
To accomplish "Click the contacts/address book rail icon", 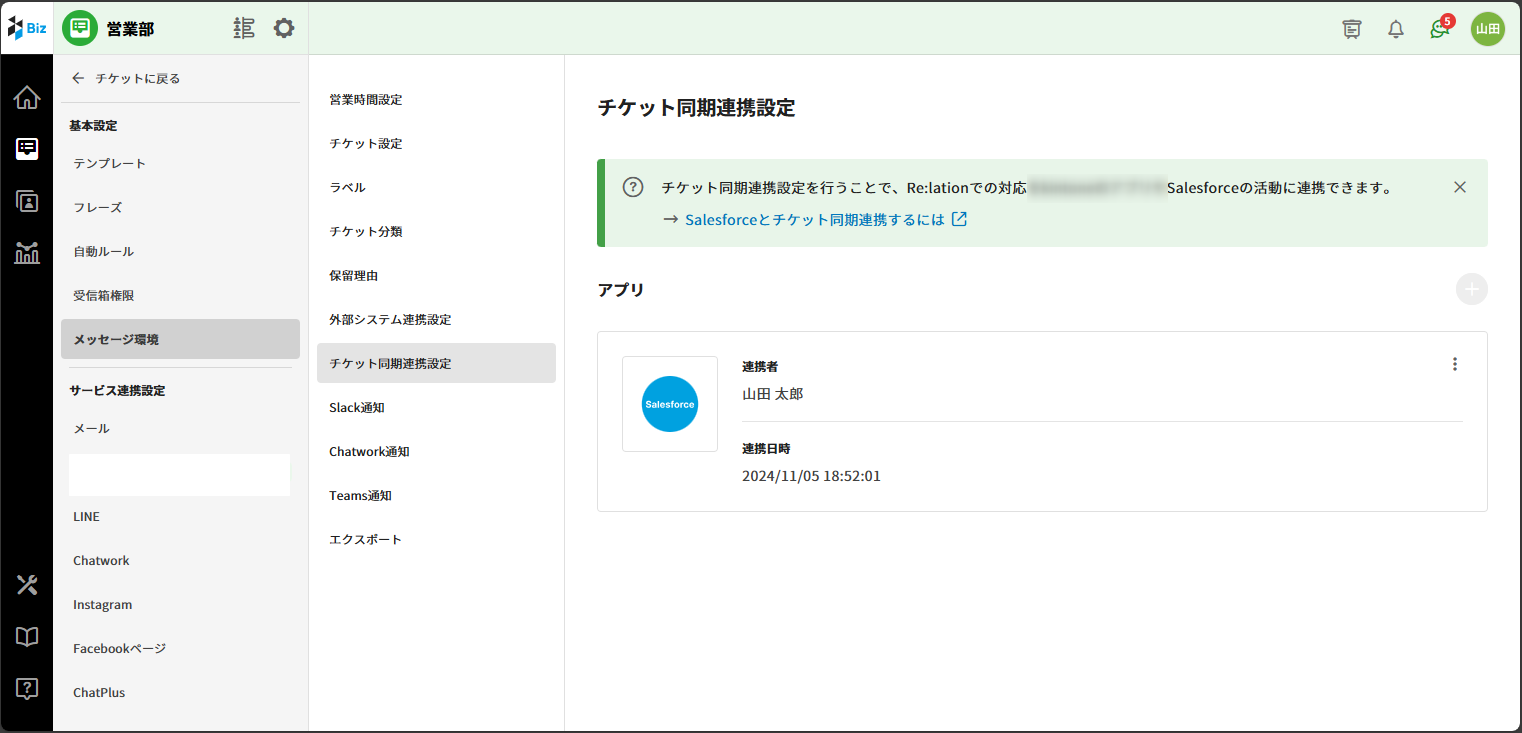I will (27, 201).
